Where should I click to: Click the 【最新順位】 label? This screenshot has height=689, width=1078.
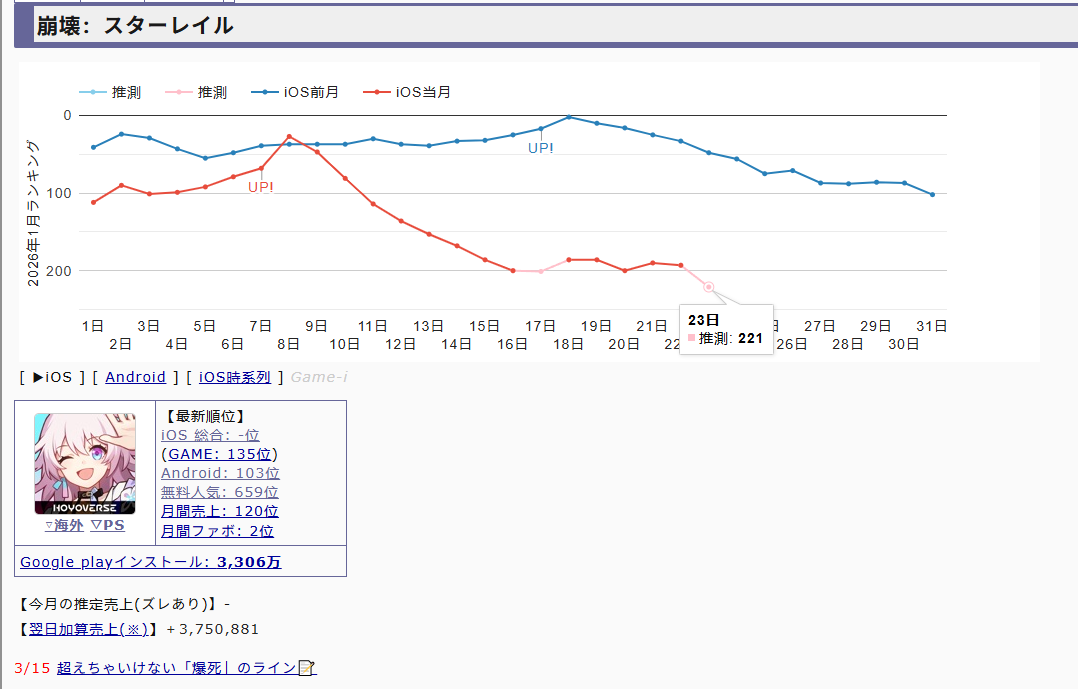point(204,416)
